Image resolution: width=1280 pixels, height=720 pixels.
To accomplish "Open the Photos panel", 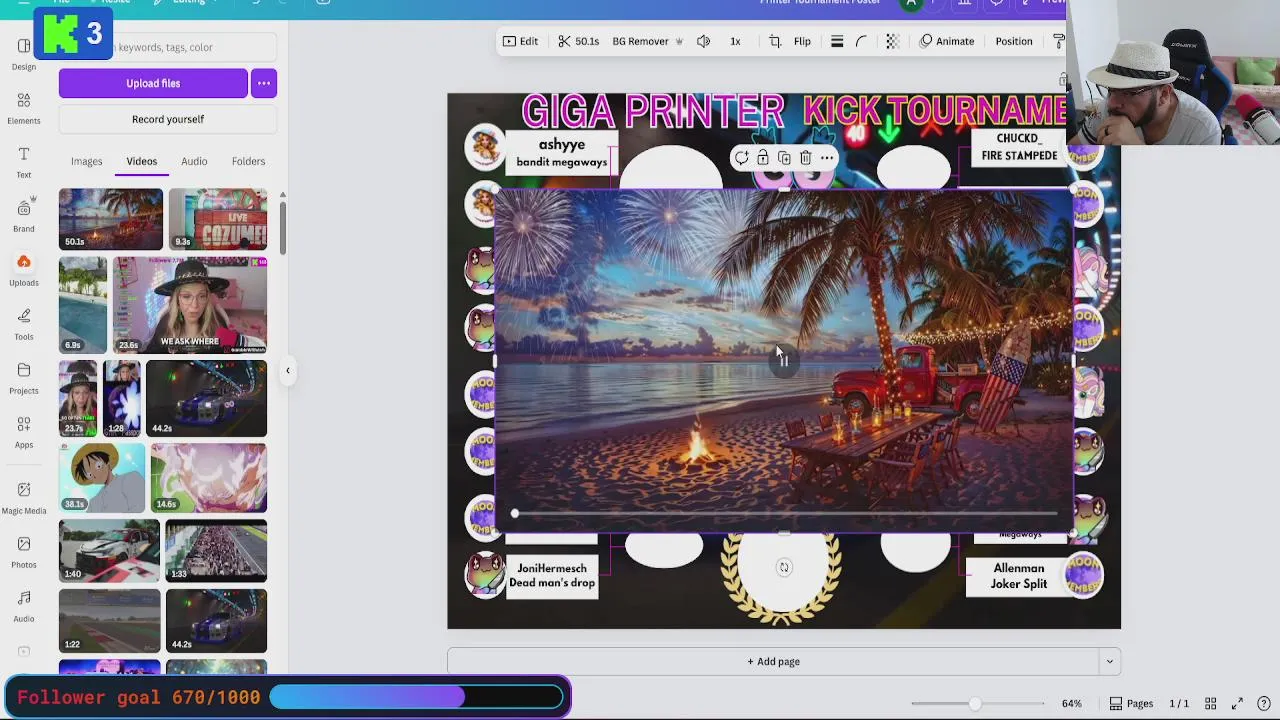I will coord(24,553).
